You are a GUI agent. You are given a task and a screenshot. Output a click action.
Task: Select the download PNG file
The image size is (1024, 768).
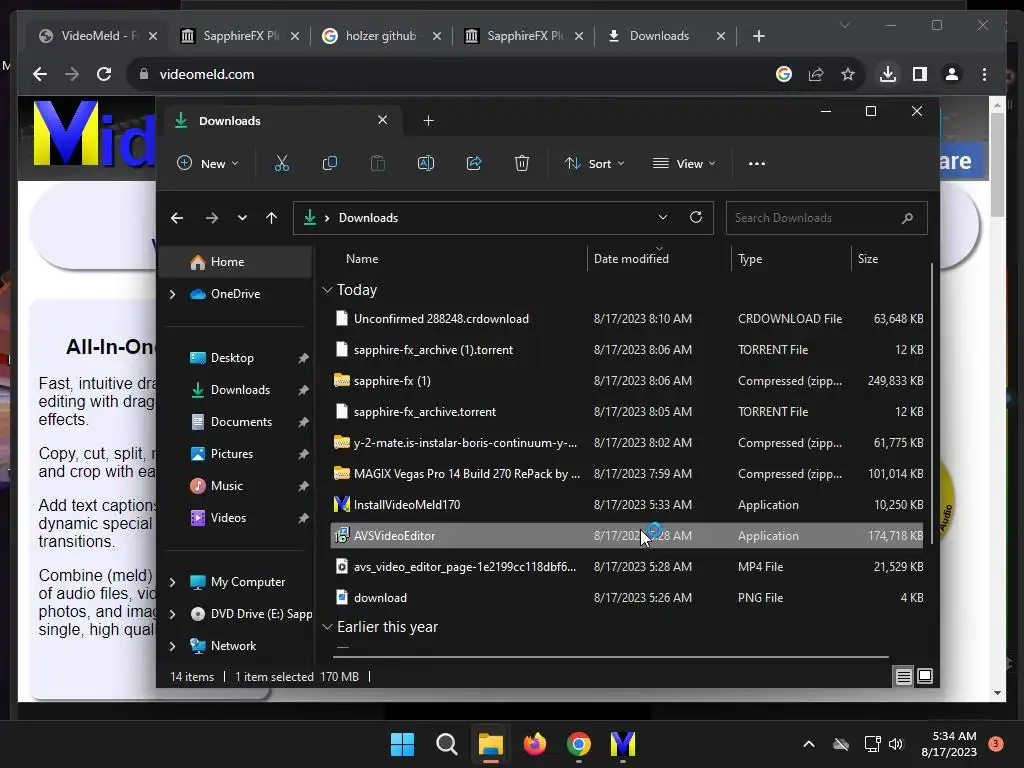point(627,598)
